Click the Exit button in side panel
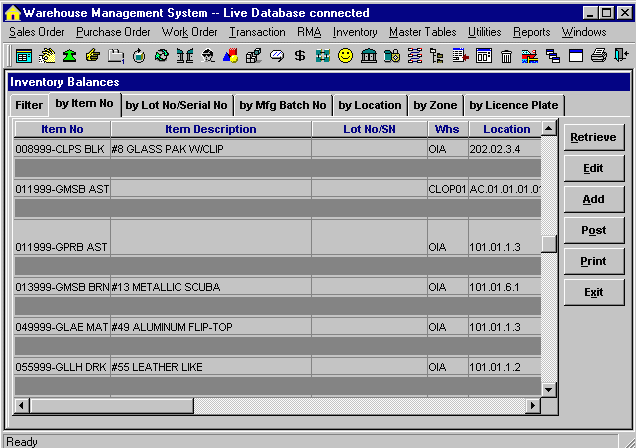636x448 pixels. (x=593, y=292)
